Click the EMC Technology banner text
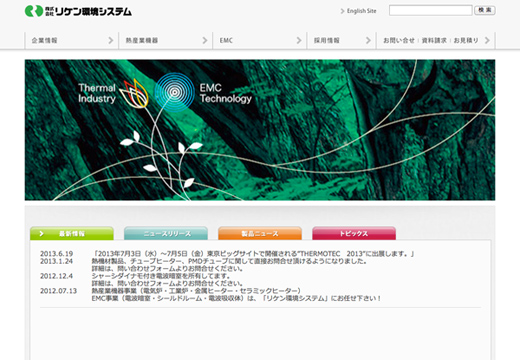The height and width of the screenshot is (360, 520). pos(225,93)
